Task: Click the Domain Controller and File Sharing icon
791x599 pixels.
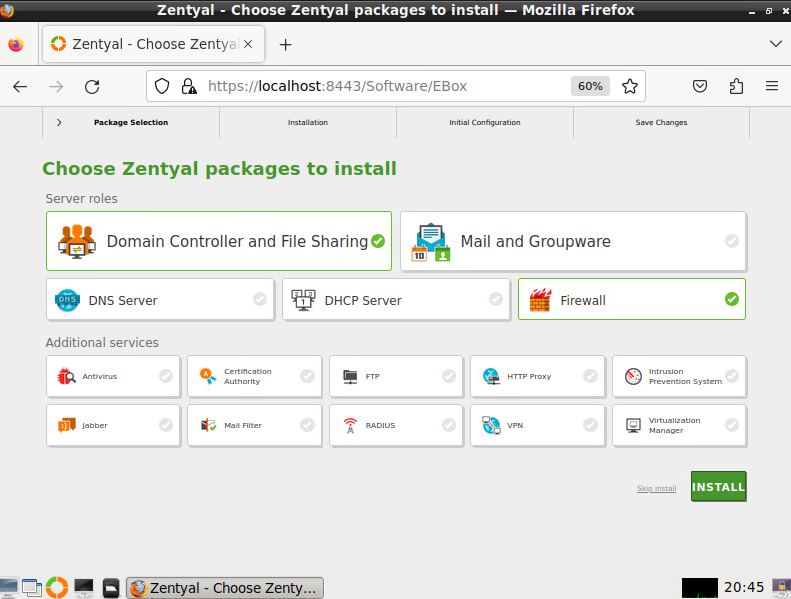Action: (x=77, y=241)
